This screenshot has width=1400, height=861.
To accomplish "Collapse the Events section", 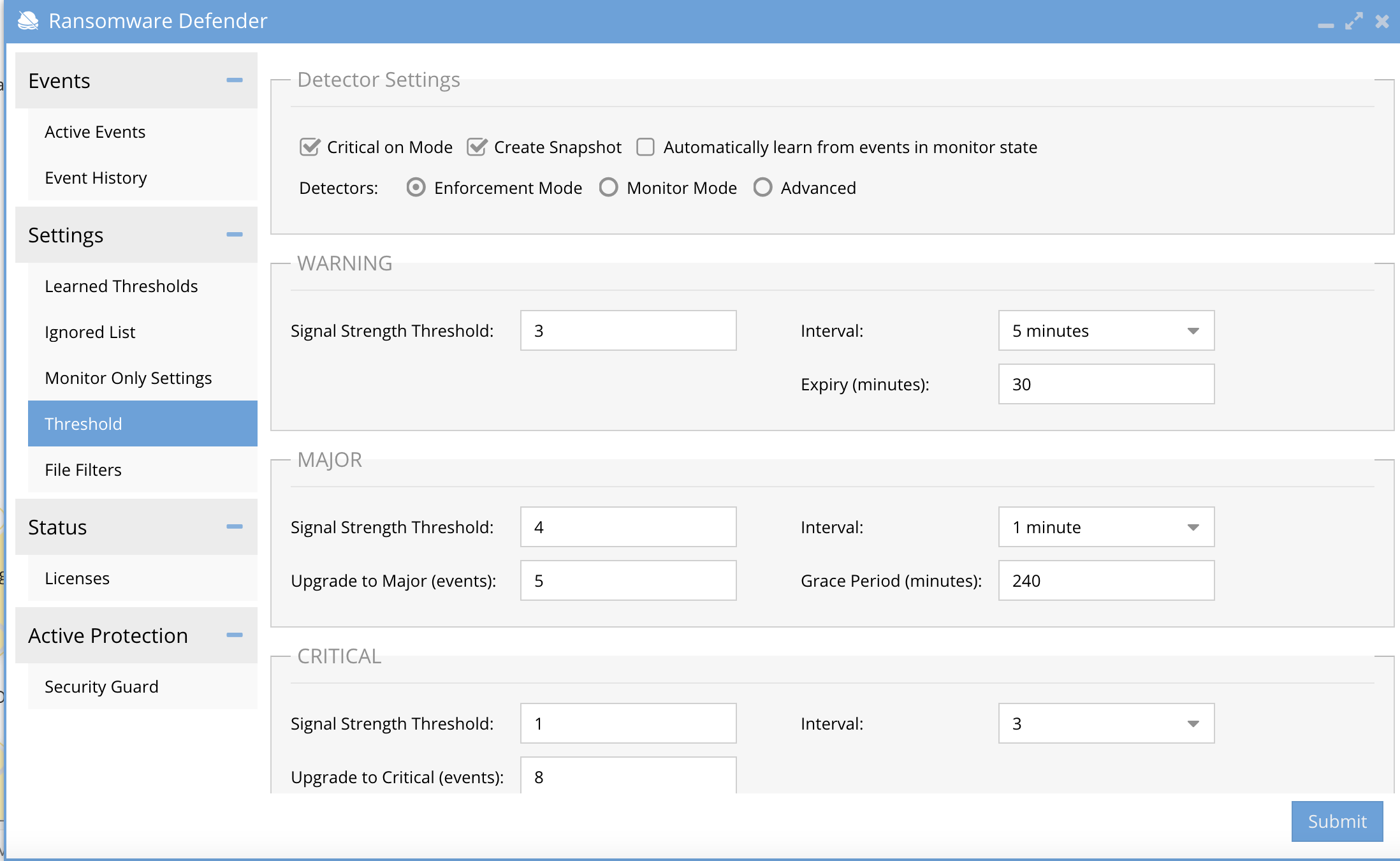I will (x=235, y=80).
